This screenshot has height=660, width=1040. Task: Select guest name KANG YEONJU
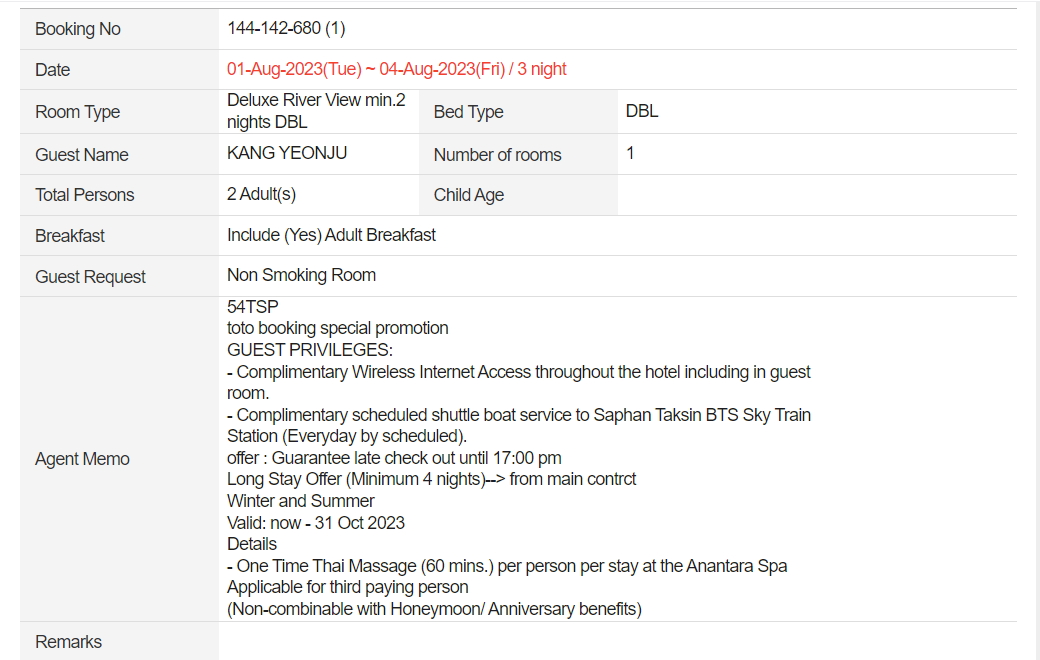click(287, 153)
